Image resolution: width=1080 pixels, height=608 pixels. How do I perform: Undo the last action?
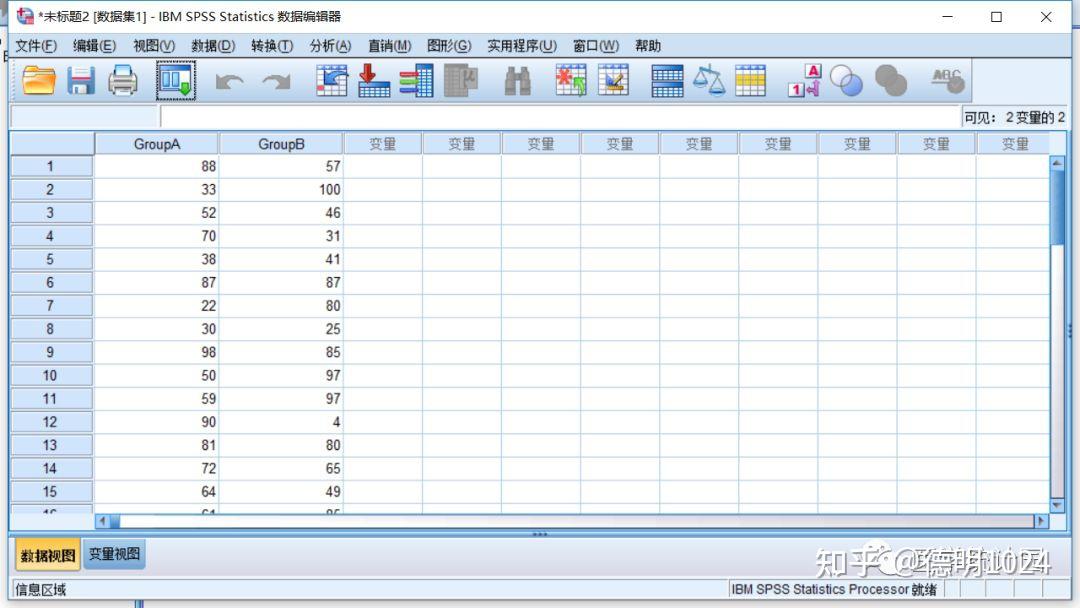[228, 80]
